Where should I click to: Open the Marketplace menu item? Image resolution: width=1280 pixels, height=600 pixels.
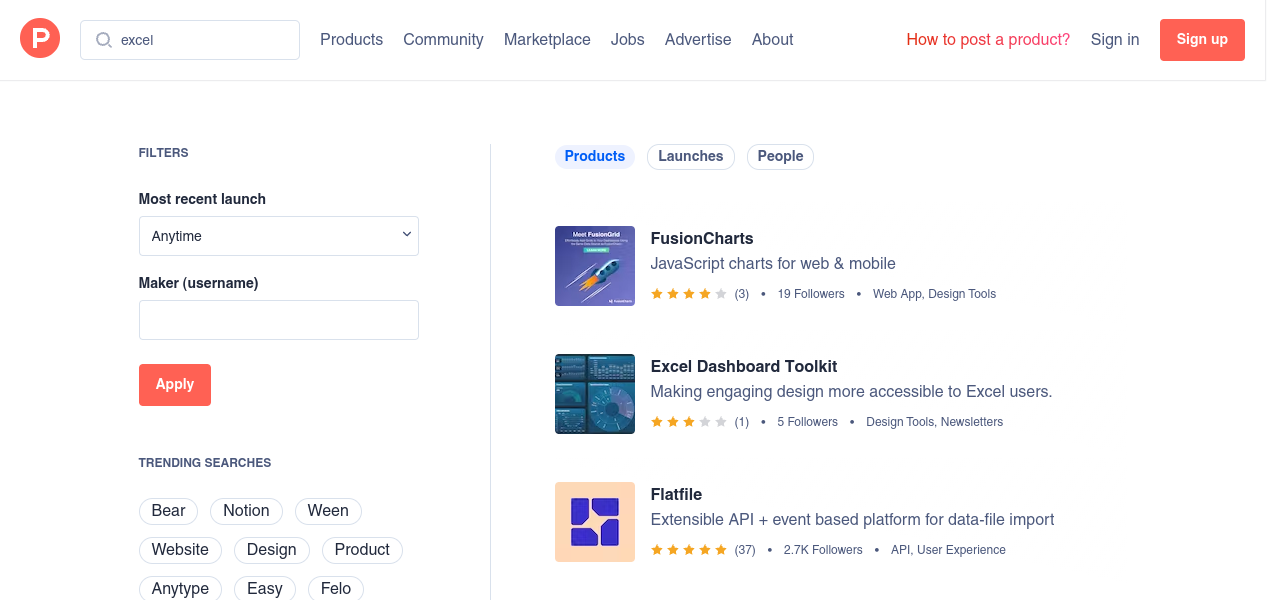pyautogui.click(x=547, y=40)
